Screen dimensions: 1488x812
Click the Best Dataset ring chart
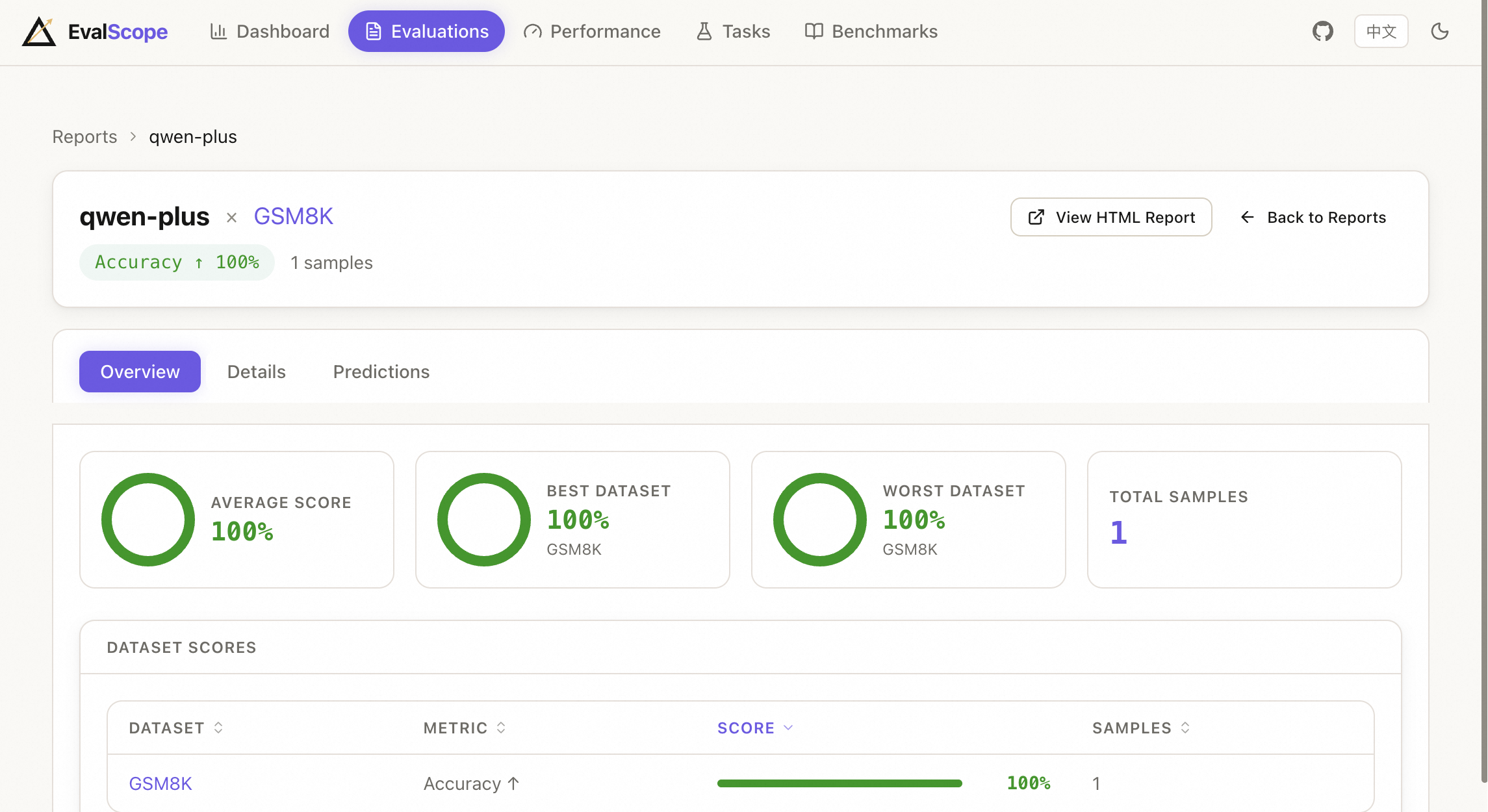[484, 520]
